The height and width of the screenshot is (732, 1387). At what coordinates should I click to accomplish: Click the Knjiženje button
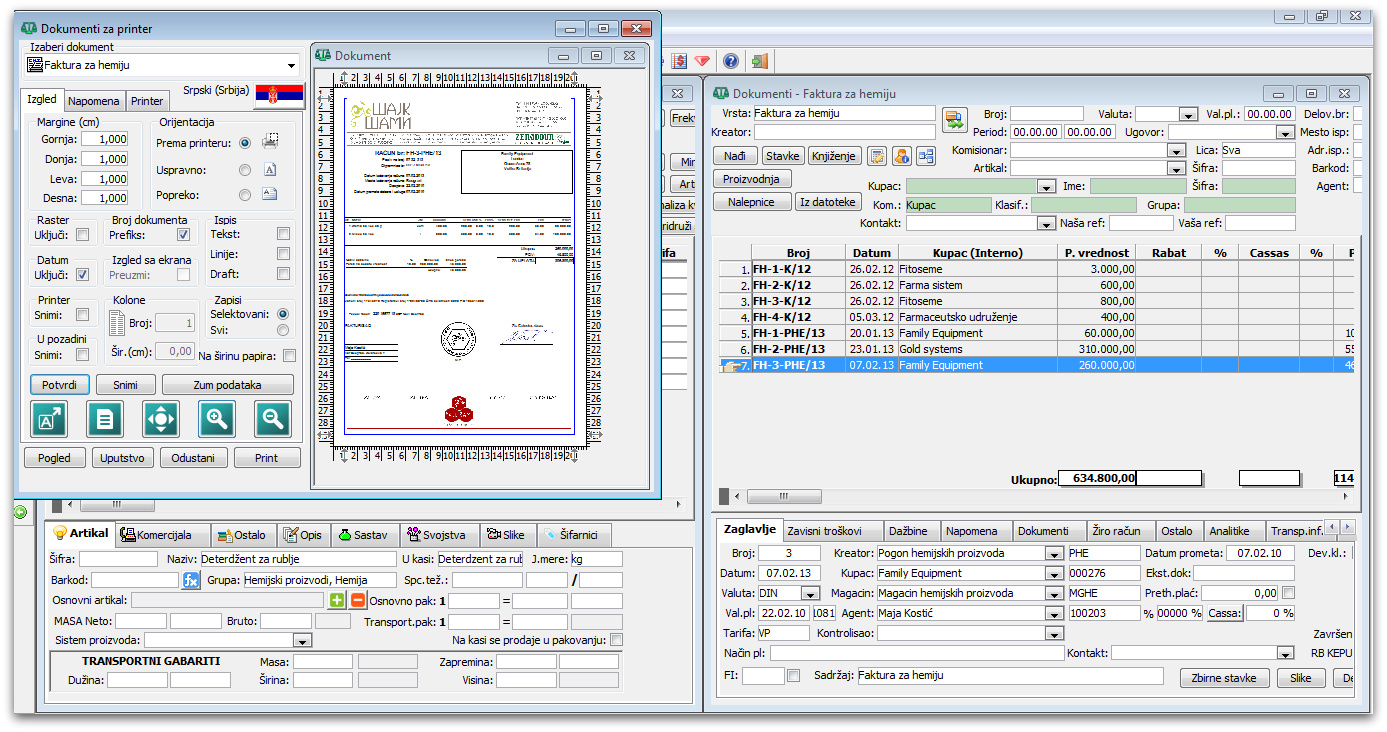[833, 156]
